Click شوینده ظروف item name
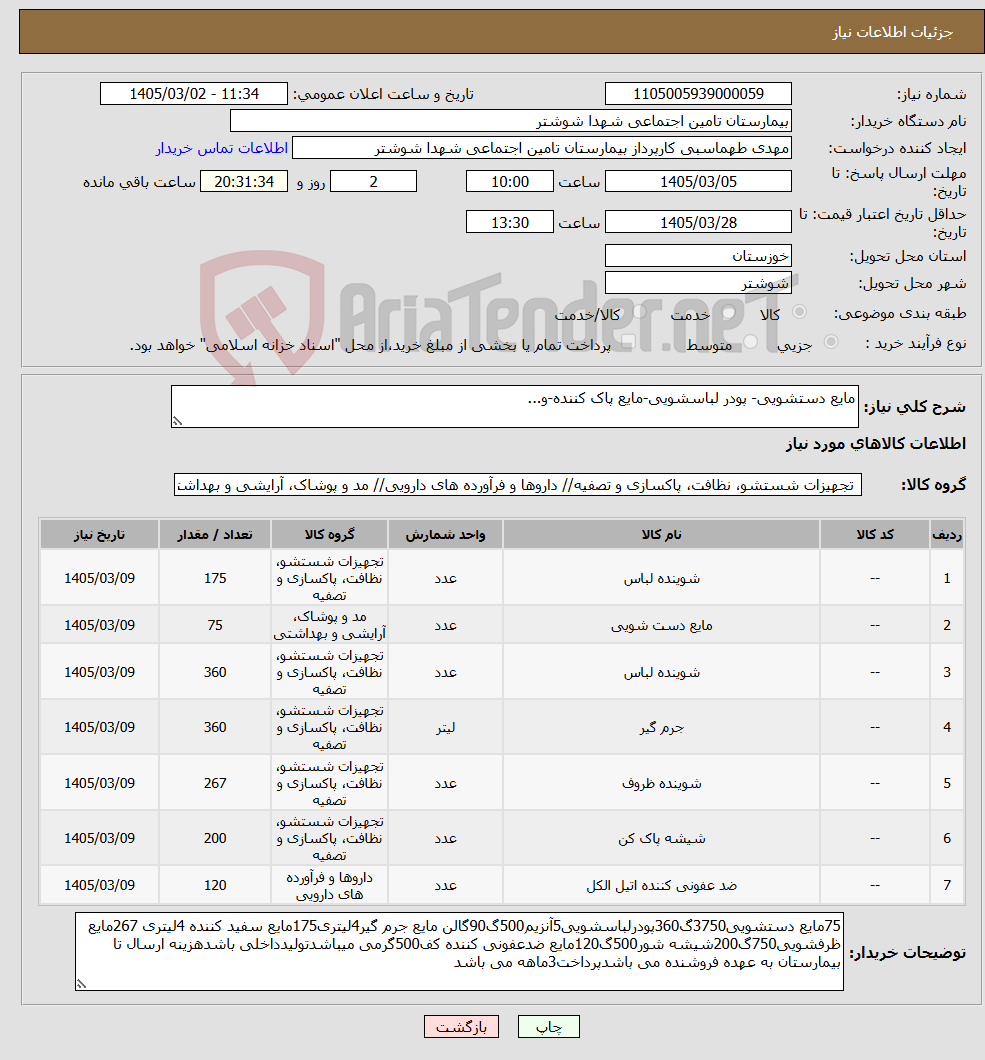Viewport: 985px width, 1060px height. click(x=661, y=783)
